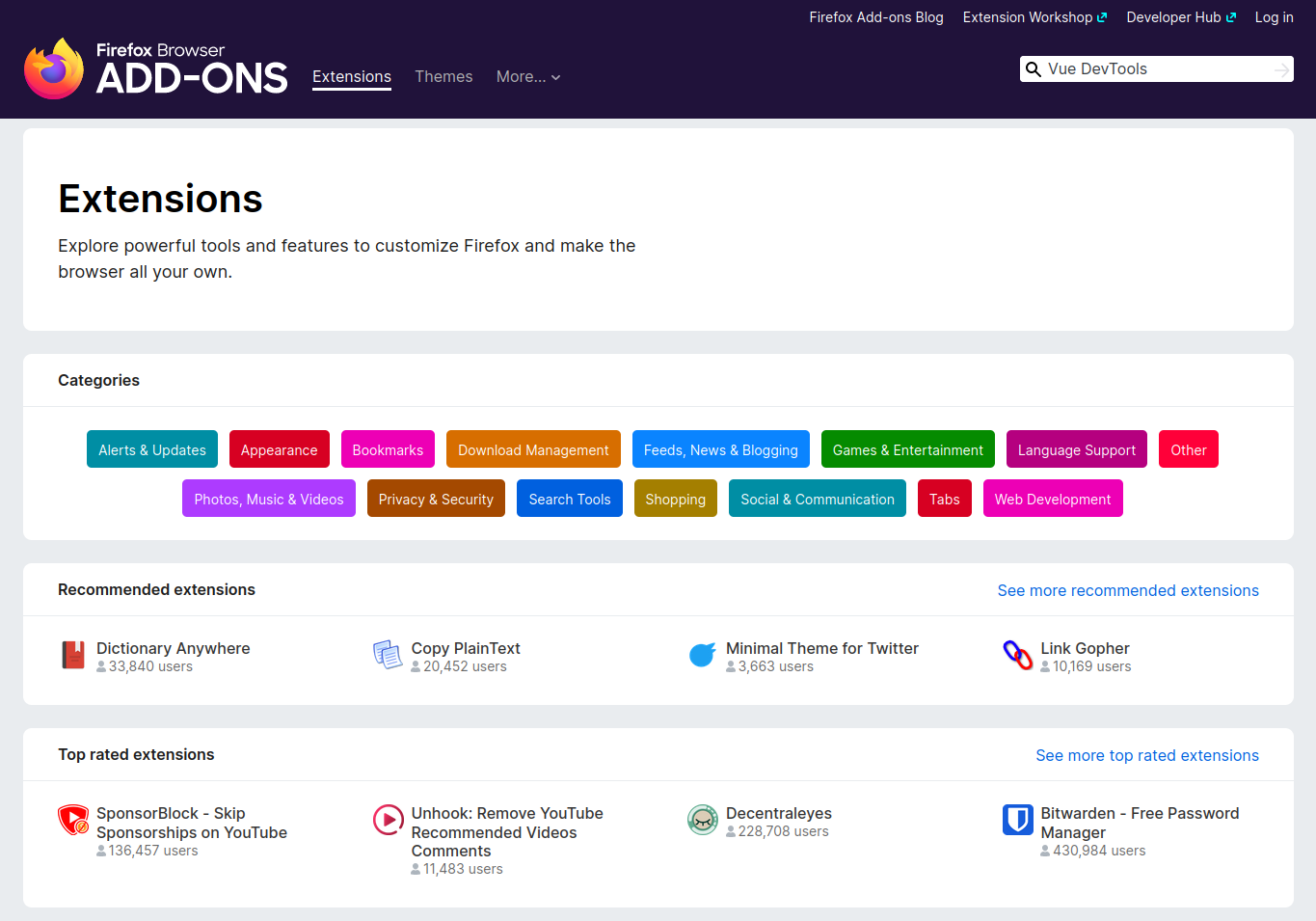Select the Download Management category
Image resolution: width=1316 pixels, height=921 pixels.
pos(533,449)
